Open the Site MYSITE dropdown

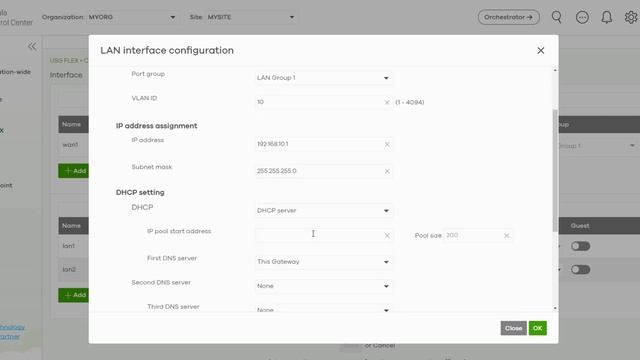tap(251, 17)
